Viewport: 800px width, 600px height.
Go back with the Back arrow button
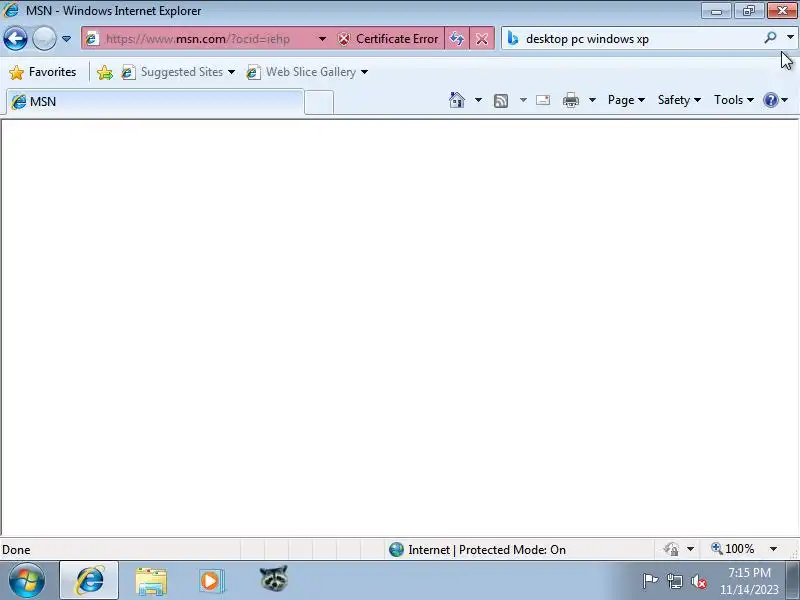(x=15, y=39)
